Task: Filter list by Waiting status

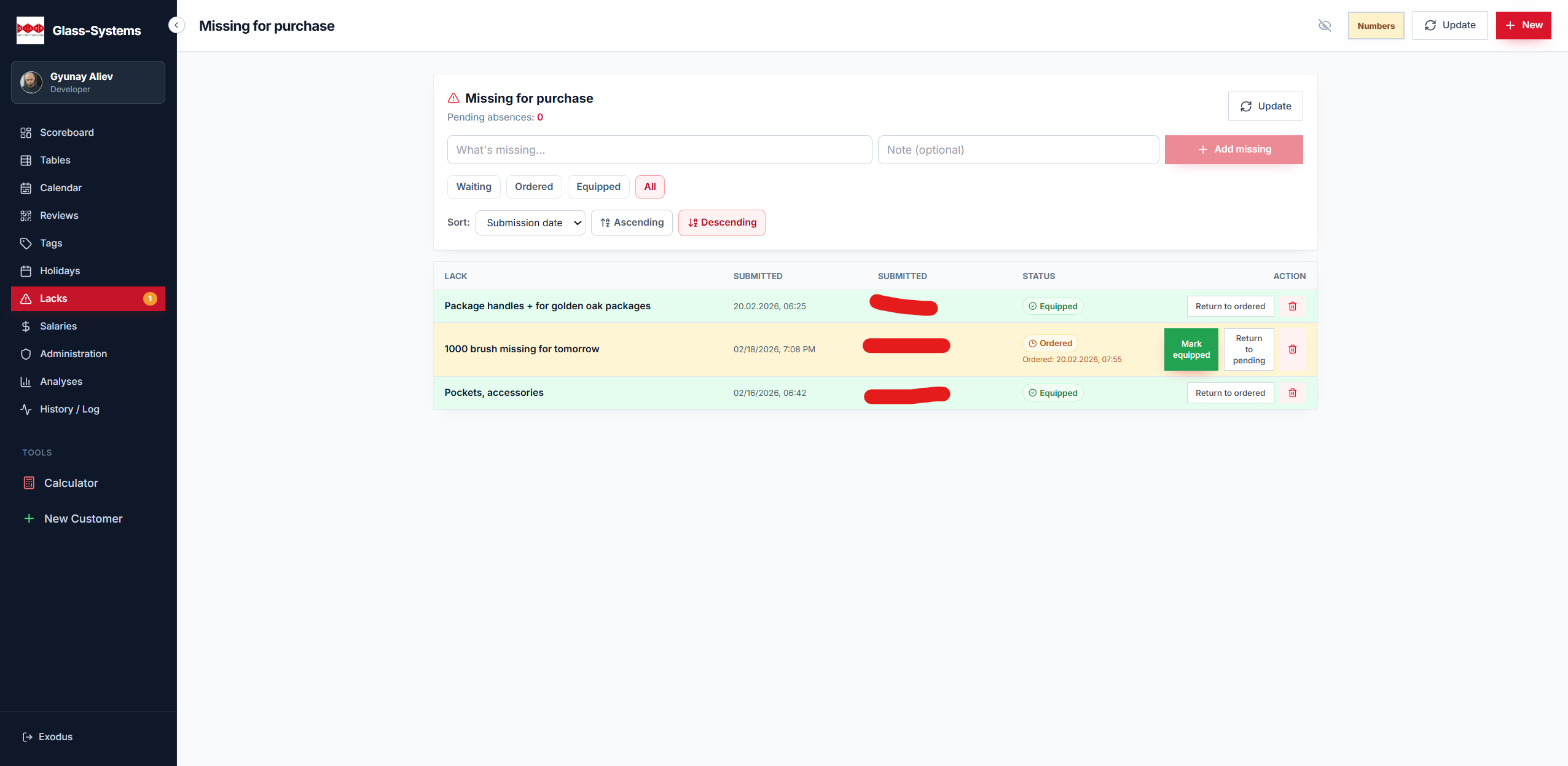Action: pyautogui.click(x=473, y=187)
